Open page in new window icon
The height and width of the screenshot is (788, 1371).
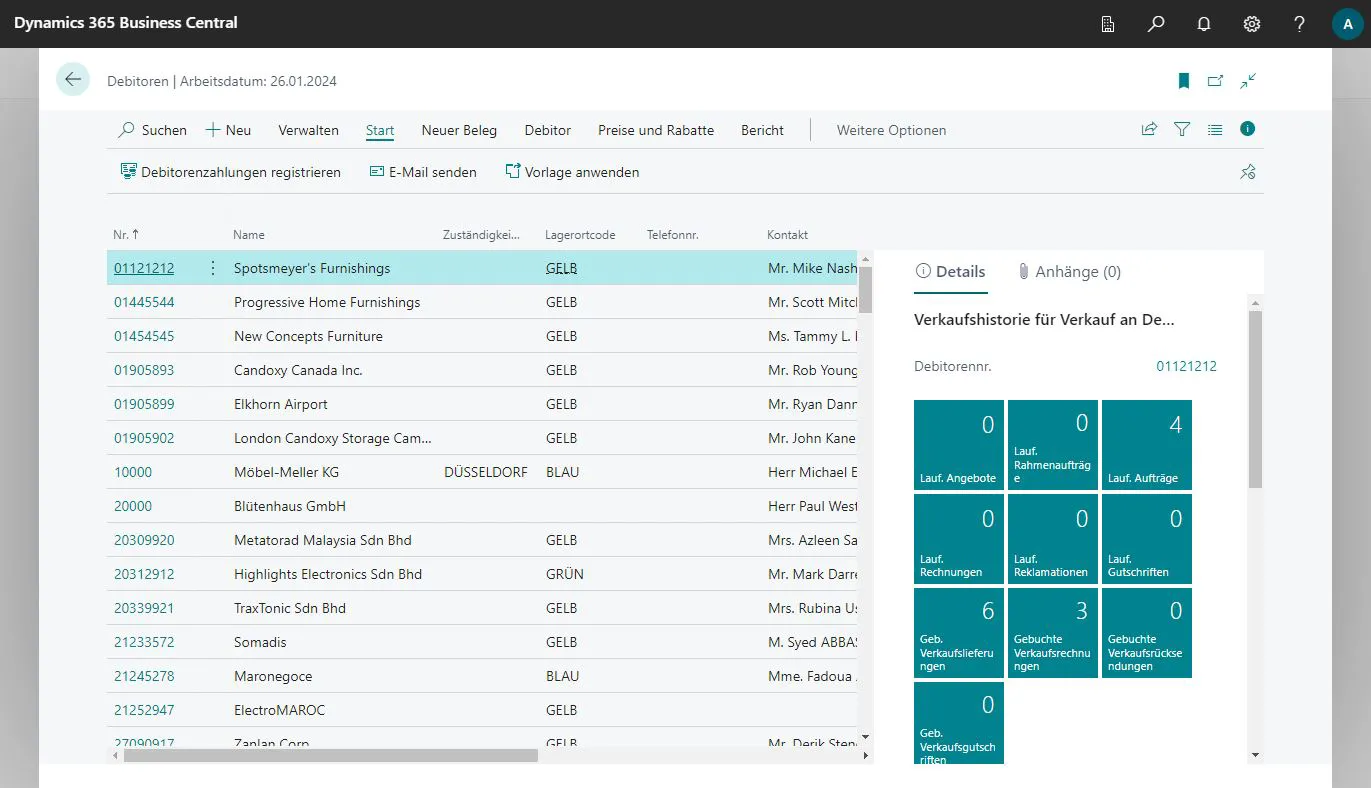pyautogui.click(x=1216, y=81)
